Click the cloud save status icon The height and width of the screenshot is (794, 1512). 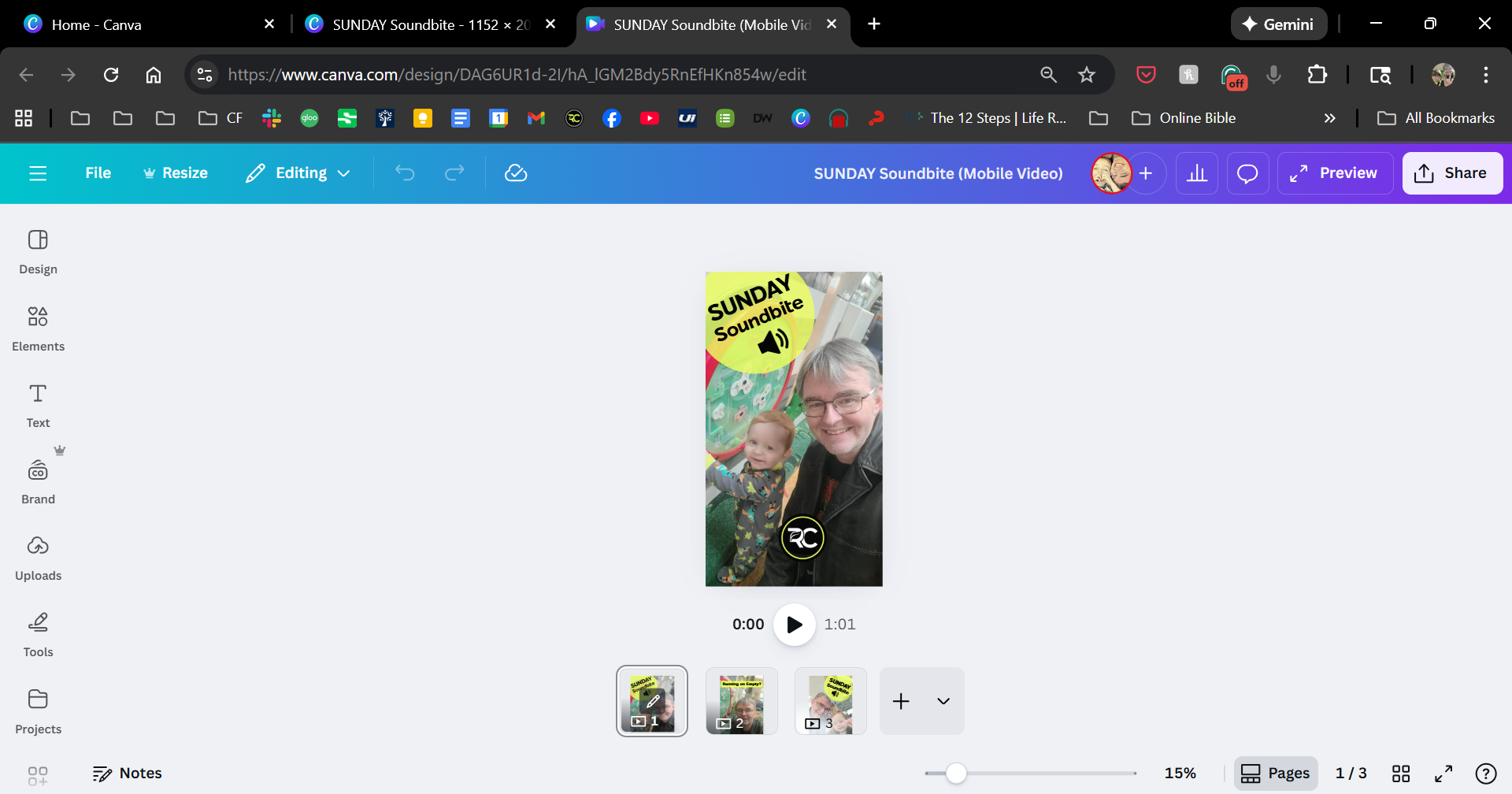coord(516,173)
